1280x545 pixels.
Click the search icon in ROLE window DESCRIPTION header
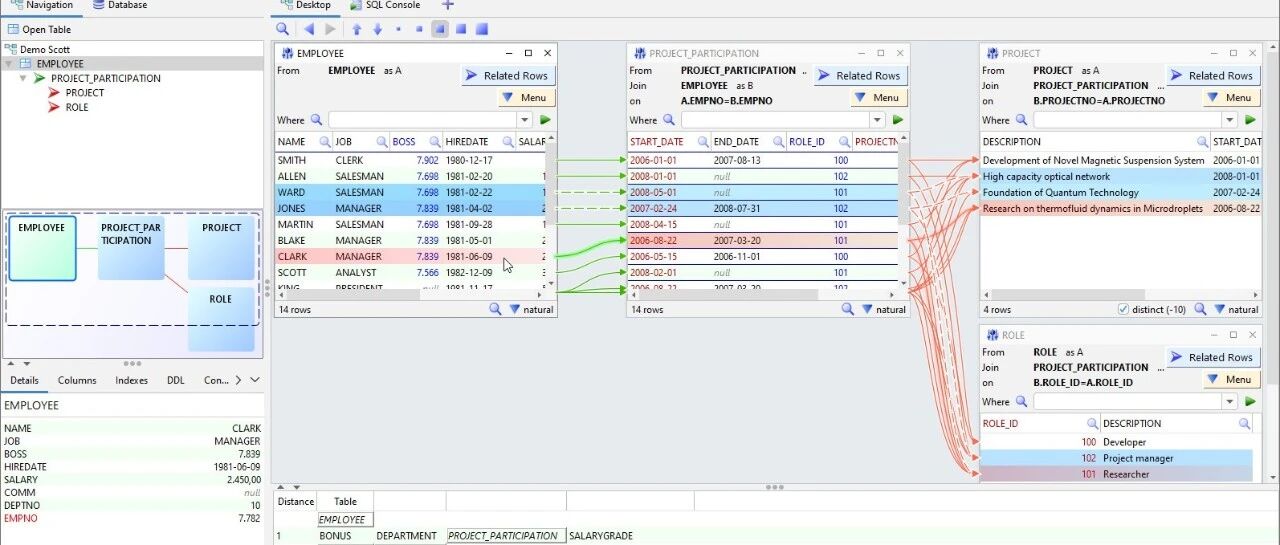pyautogui.click(x=1245, y=423)
